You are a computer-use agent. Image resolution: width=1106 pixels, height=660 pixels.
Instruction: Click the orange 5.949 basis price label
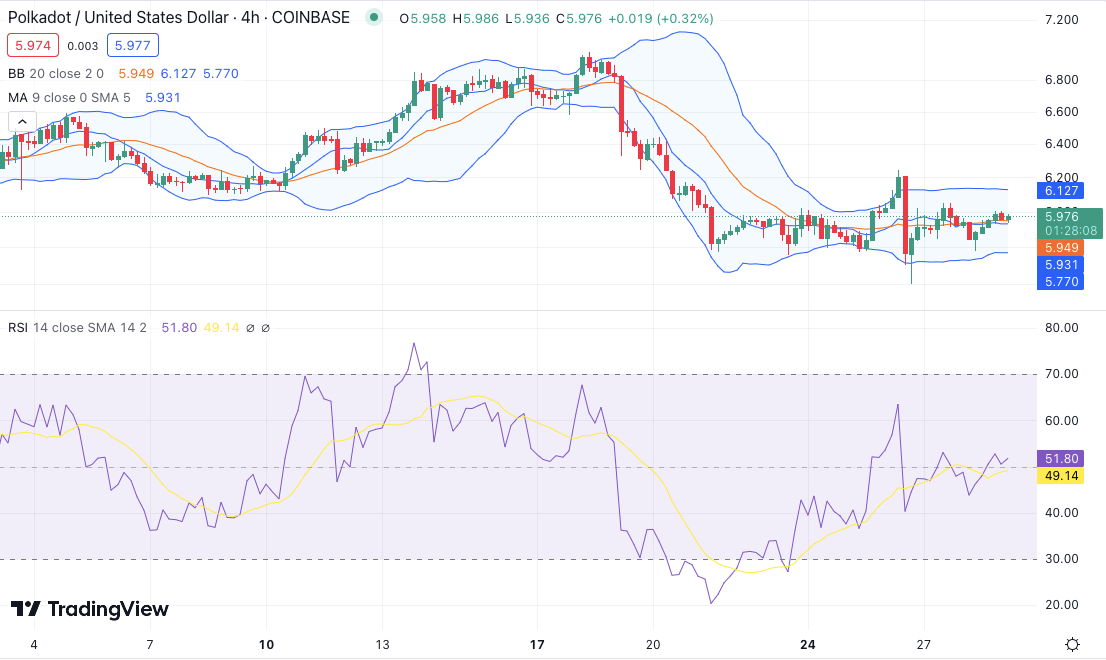click(1060, 248)
